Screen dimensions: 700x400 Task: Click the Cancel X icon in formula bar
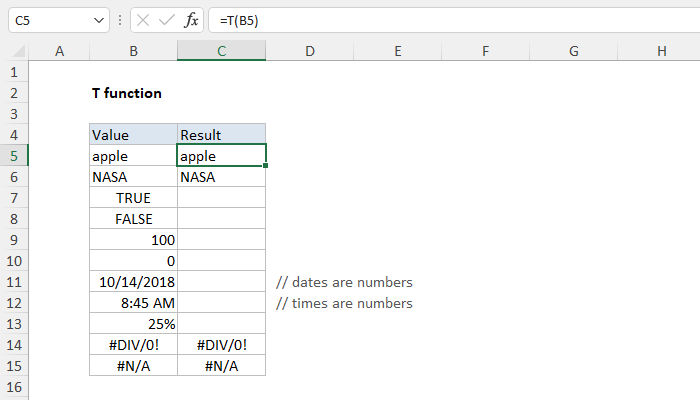(x=143, y=20)
